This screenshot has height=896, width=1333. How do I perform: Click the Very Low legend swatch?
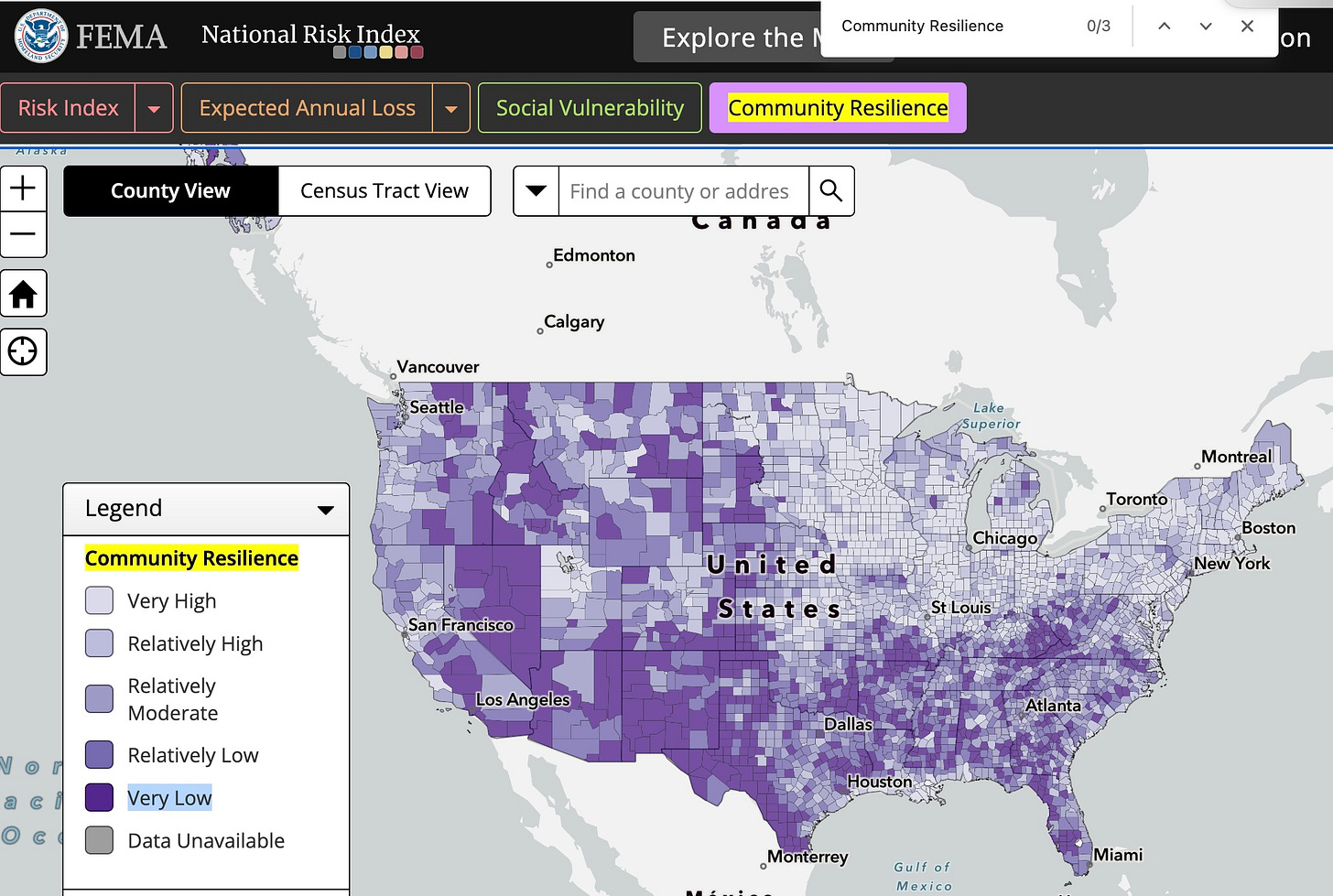(99, 797)
